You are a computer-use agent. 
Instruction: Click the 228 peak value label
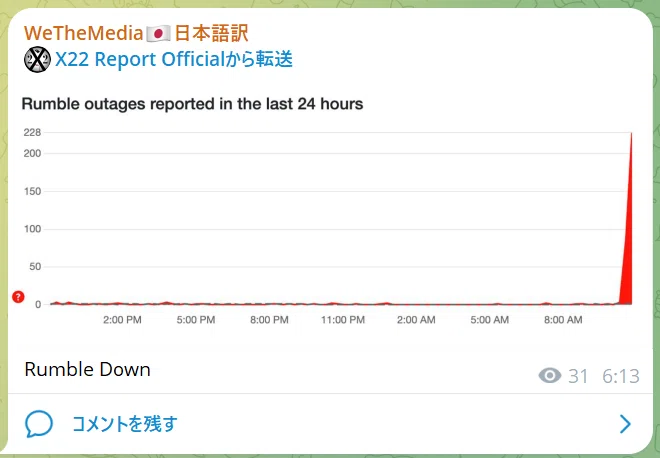pos(32,133)
